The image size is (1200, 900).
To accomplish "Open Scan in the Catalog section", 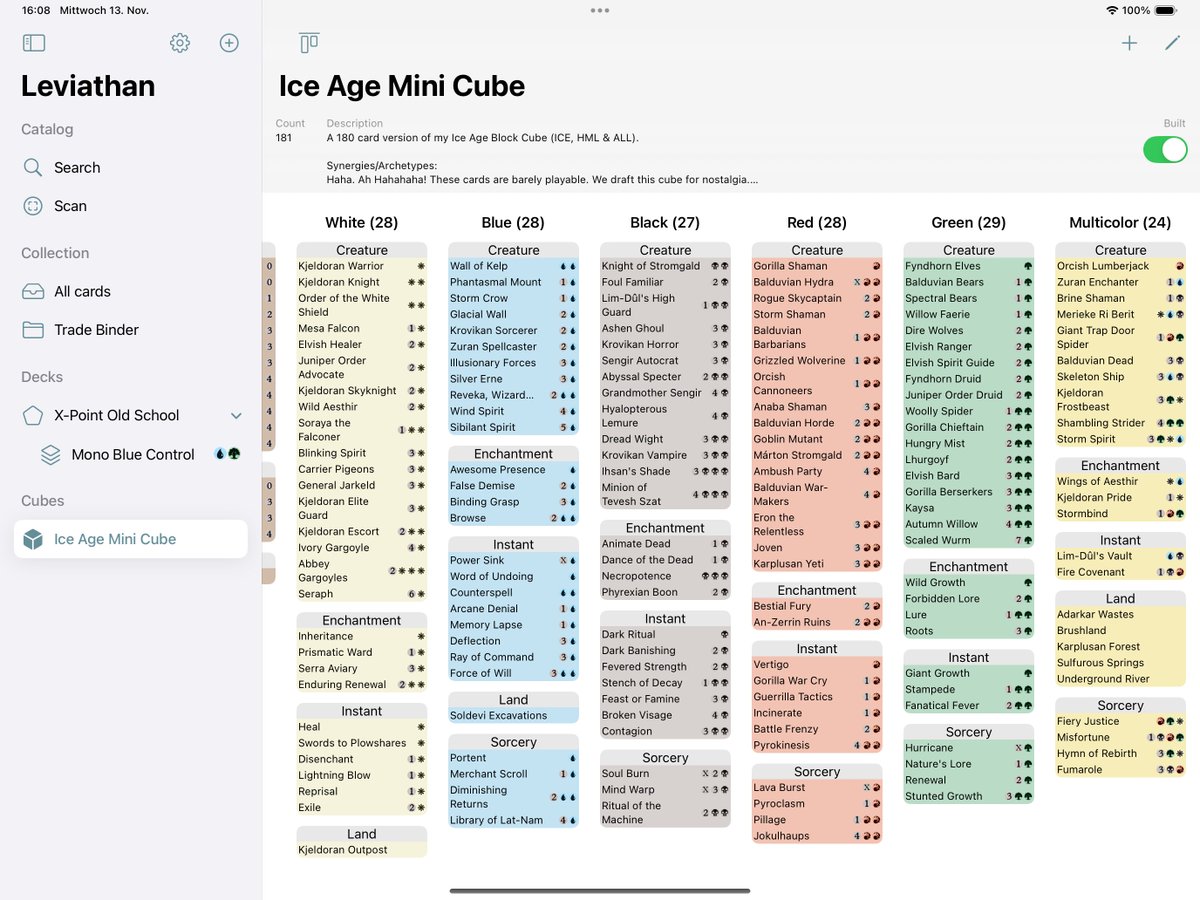I will (x=131, y=206).
